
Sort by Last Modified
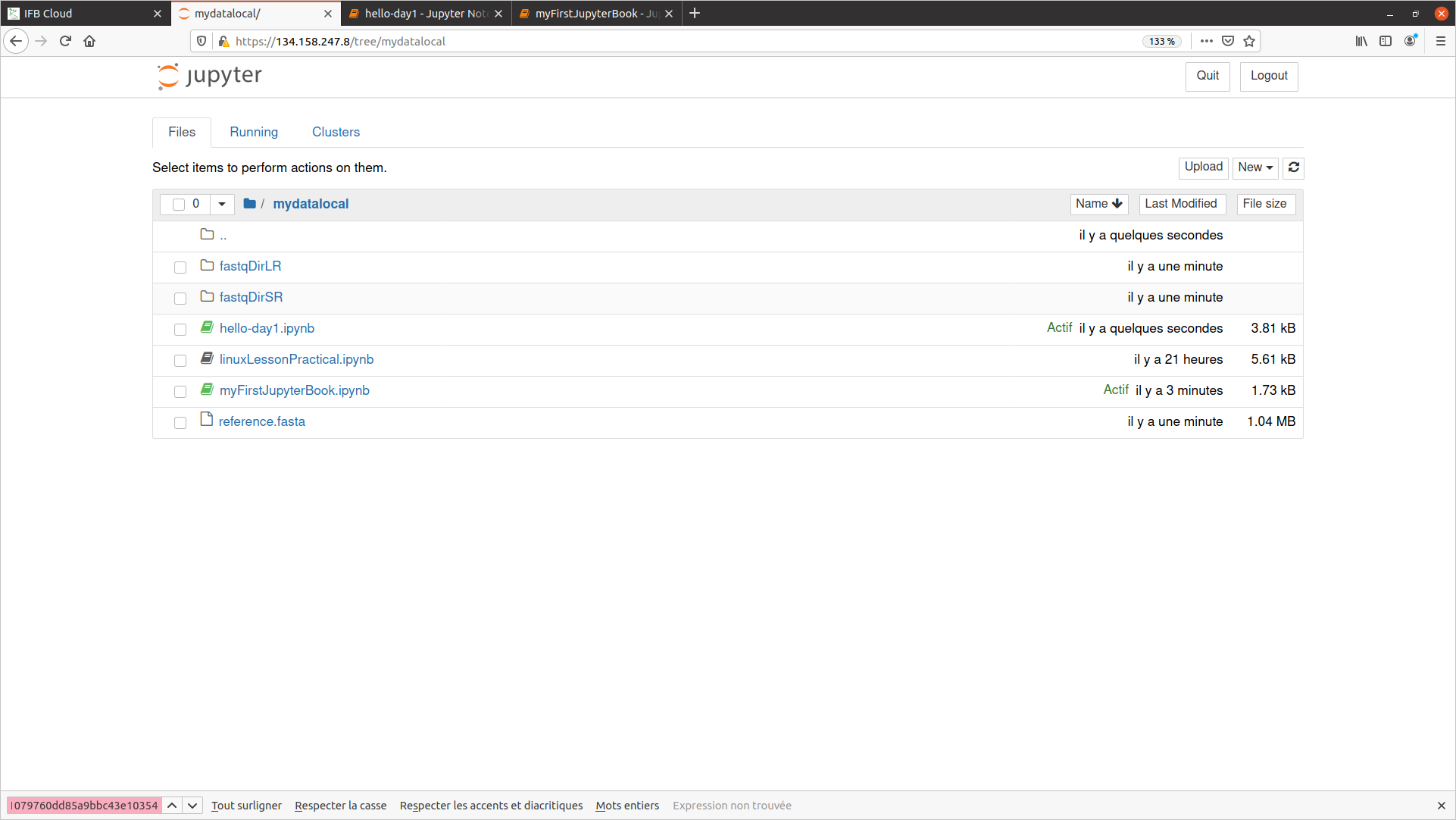click(x=1182, y=204)
